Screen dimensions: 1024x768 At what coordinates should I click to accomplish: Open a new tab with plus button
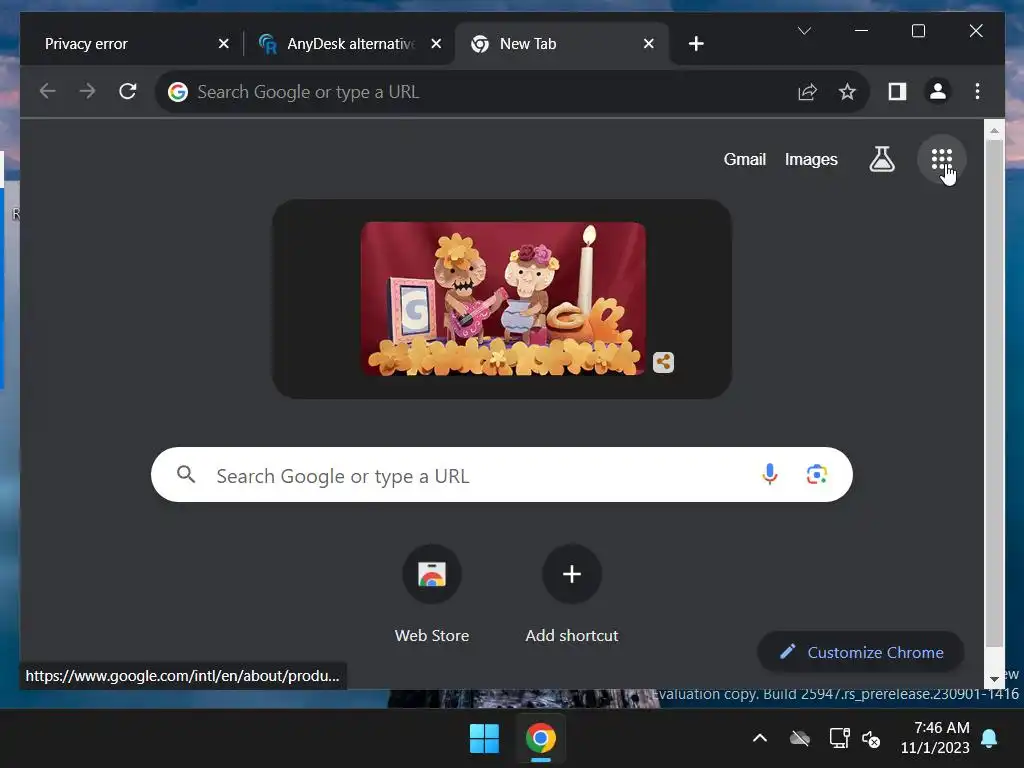[x=696, y=44]
